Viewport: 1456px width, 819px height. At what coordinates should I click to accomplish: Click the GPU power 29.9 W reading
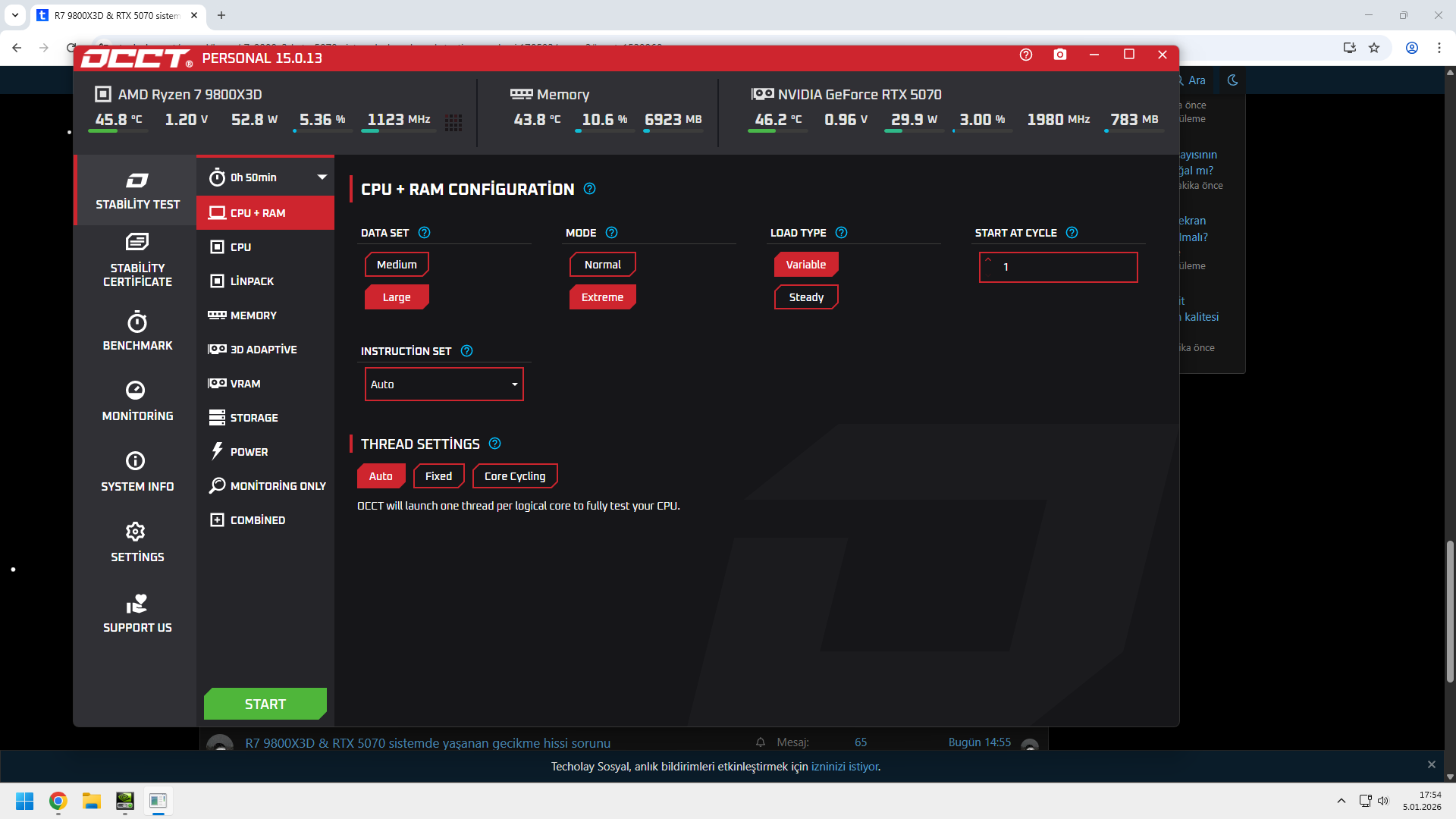(915, 120)
